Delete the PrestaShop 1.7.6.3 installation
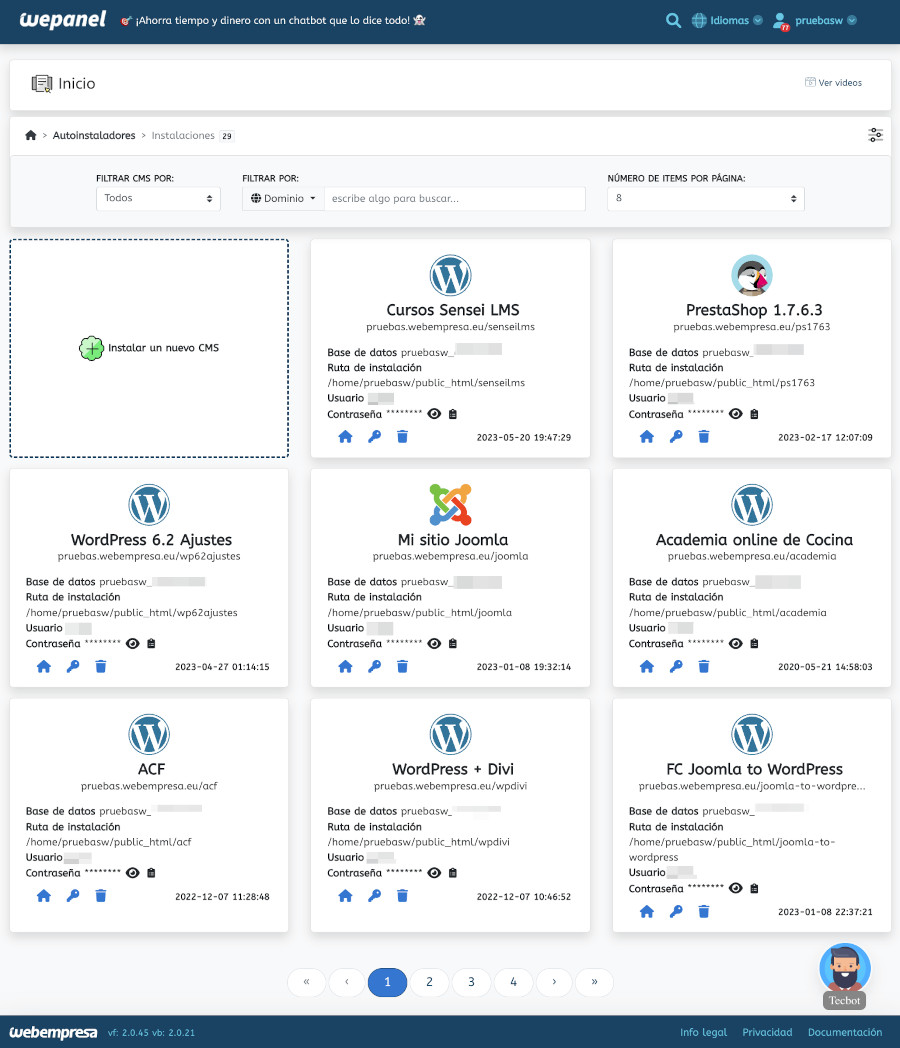900x1048 pixels. (x=704, y=437)
